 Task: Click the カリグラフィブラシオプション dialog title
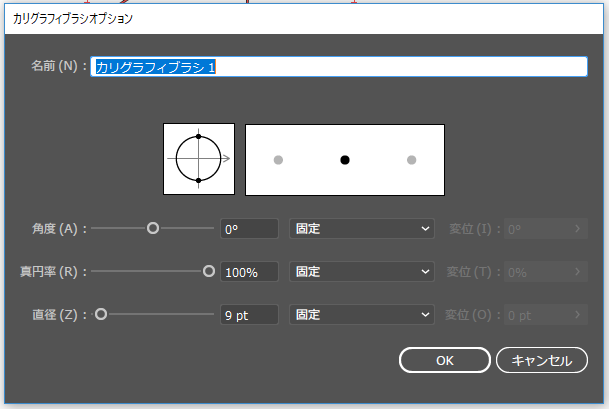pos(73,19)
